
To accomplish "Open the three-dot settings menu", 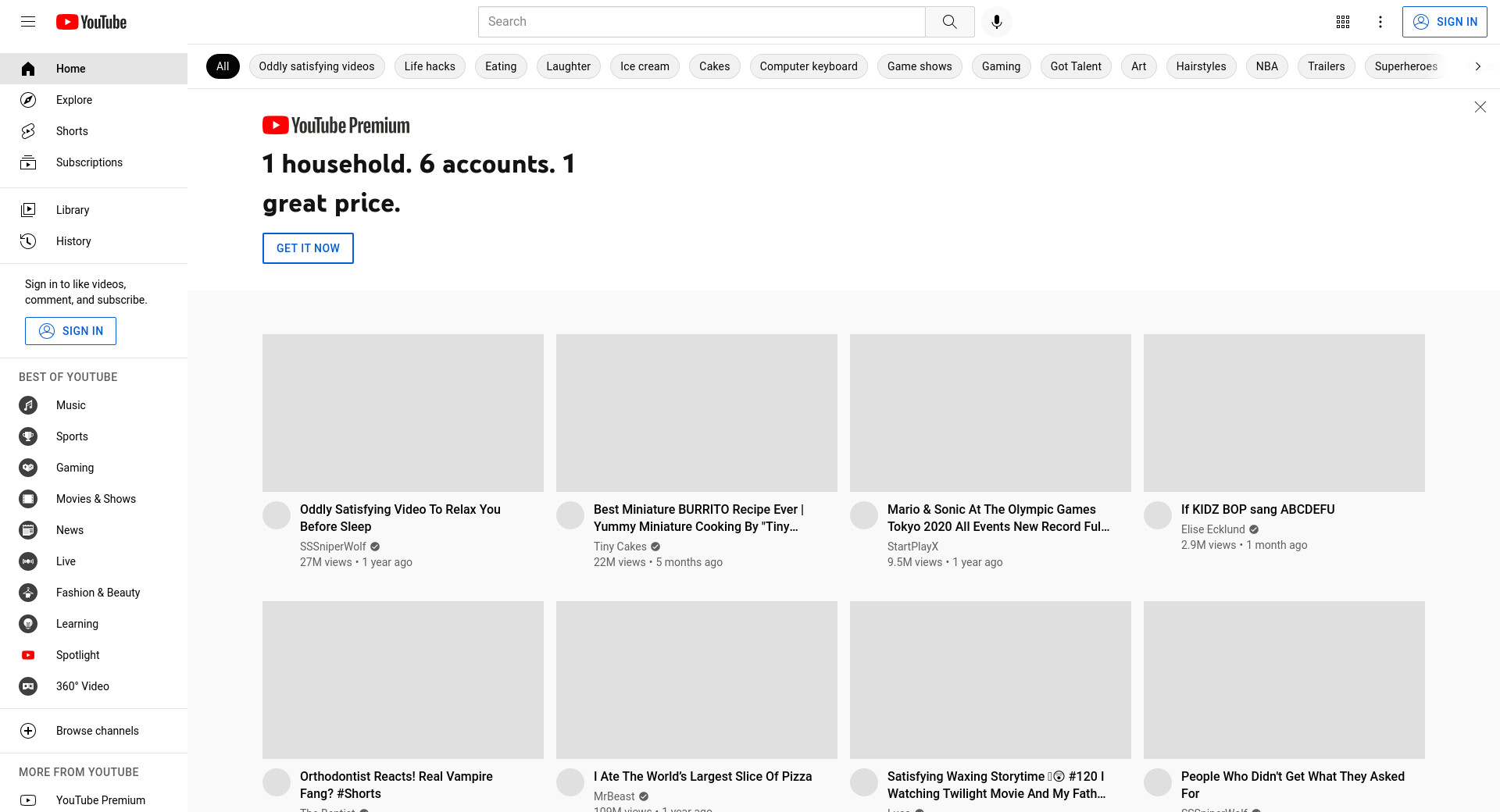I will click(1380, 22).
